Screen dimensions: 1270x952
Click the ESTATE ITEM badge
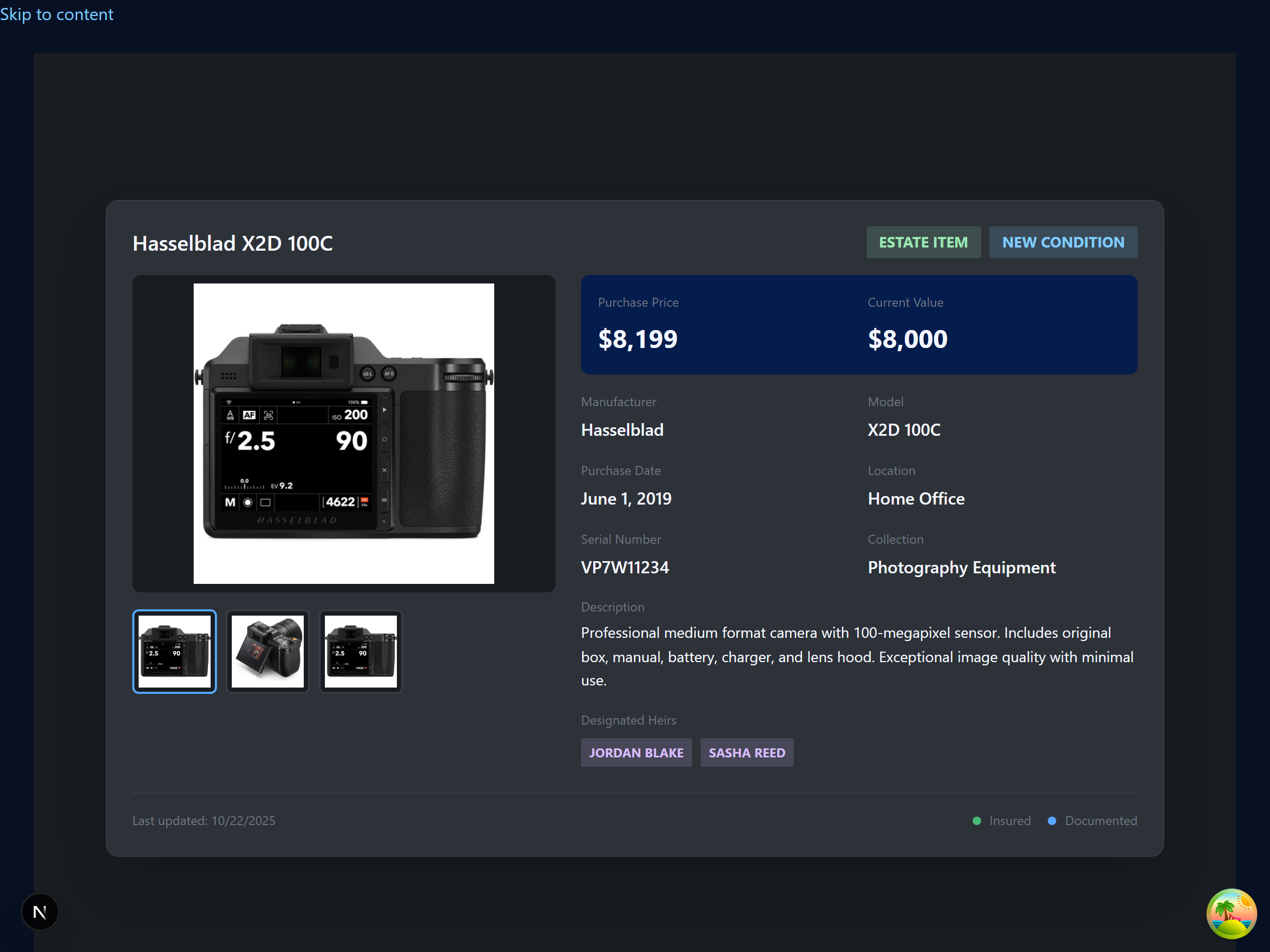923,242
